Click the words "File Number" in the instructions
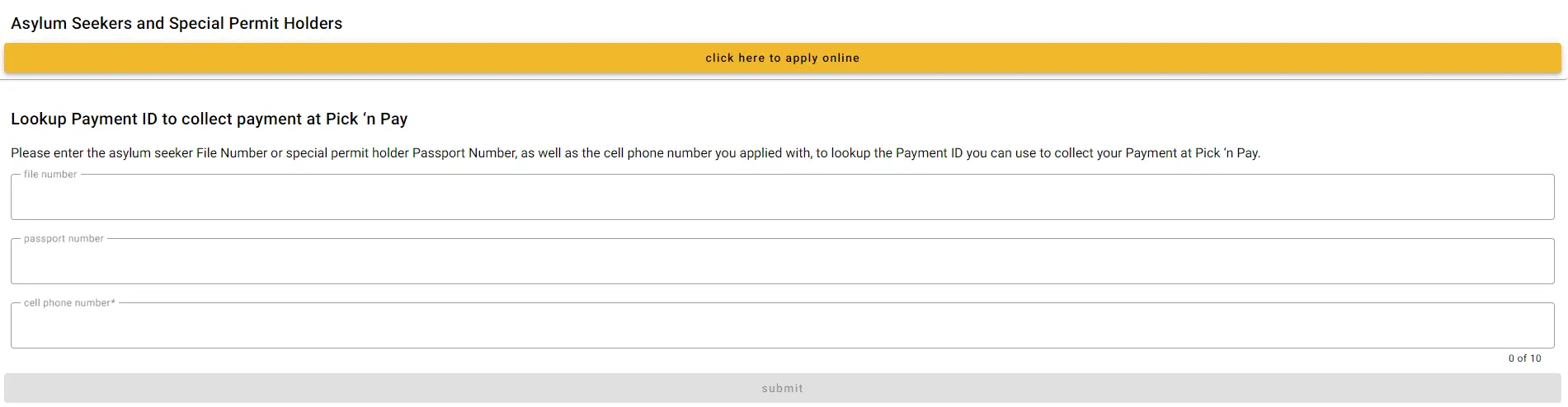The width and height of the screenshot is (1568, 407). click(232, 153)
